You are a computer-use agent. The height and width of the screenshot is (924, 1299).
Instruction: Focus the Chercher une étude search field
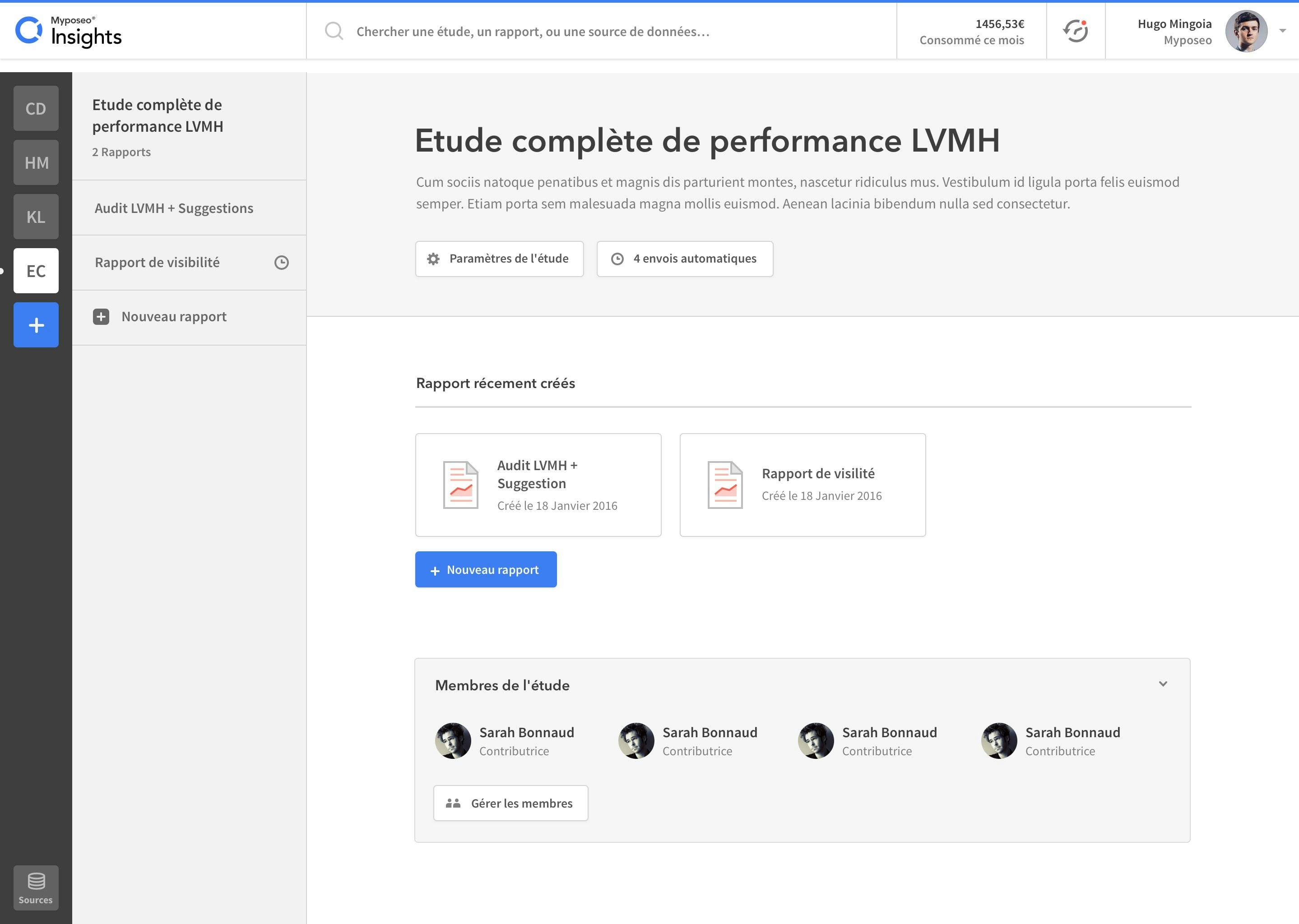(x=602, y=31)
